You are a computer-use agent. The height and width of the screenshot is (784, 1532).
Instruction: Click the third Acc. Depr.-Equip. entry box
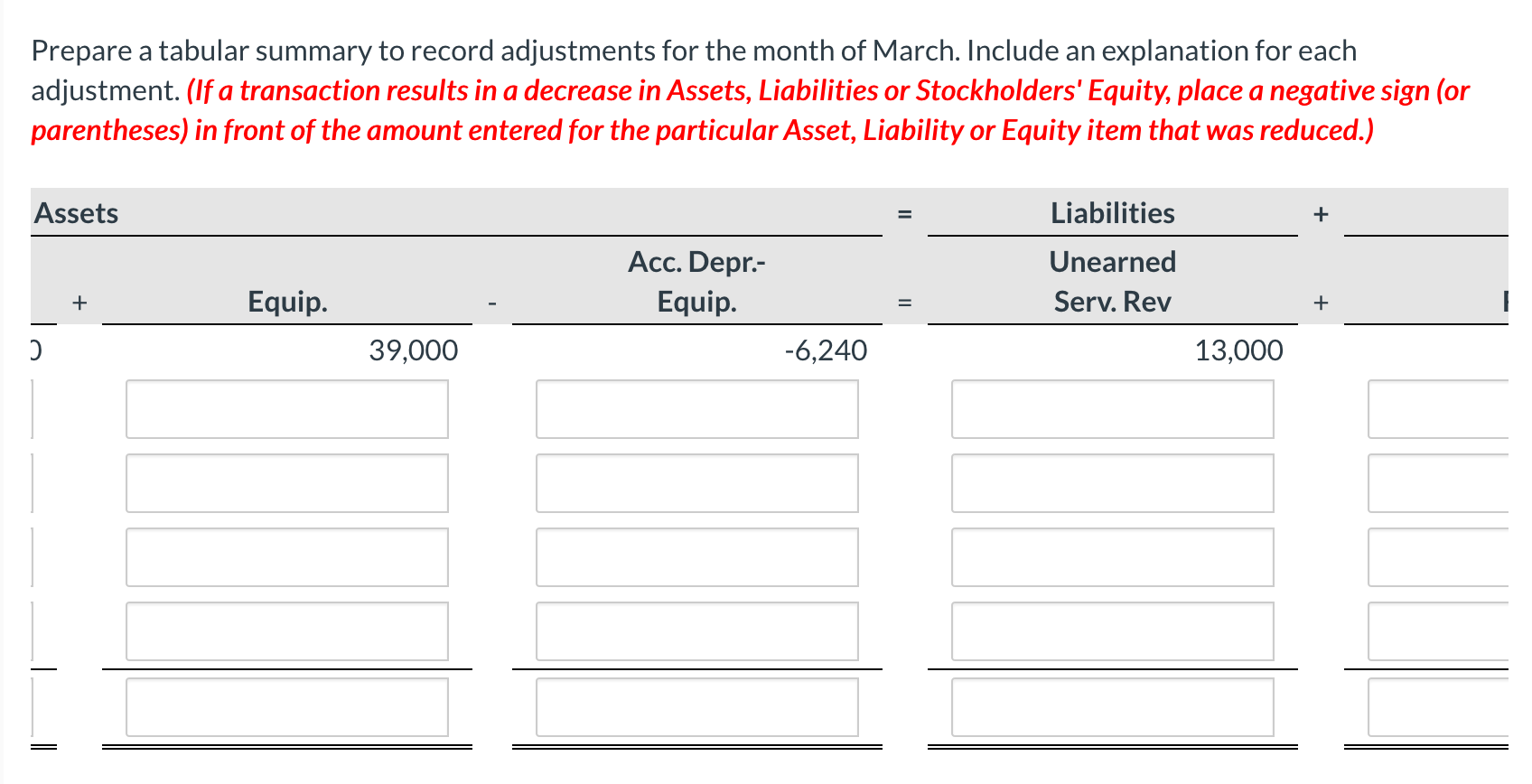tap(697, 557)
